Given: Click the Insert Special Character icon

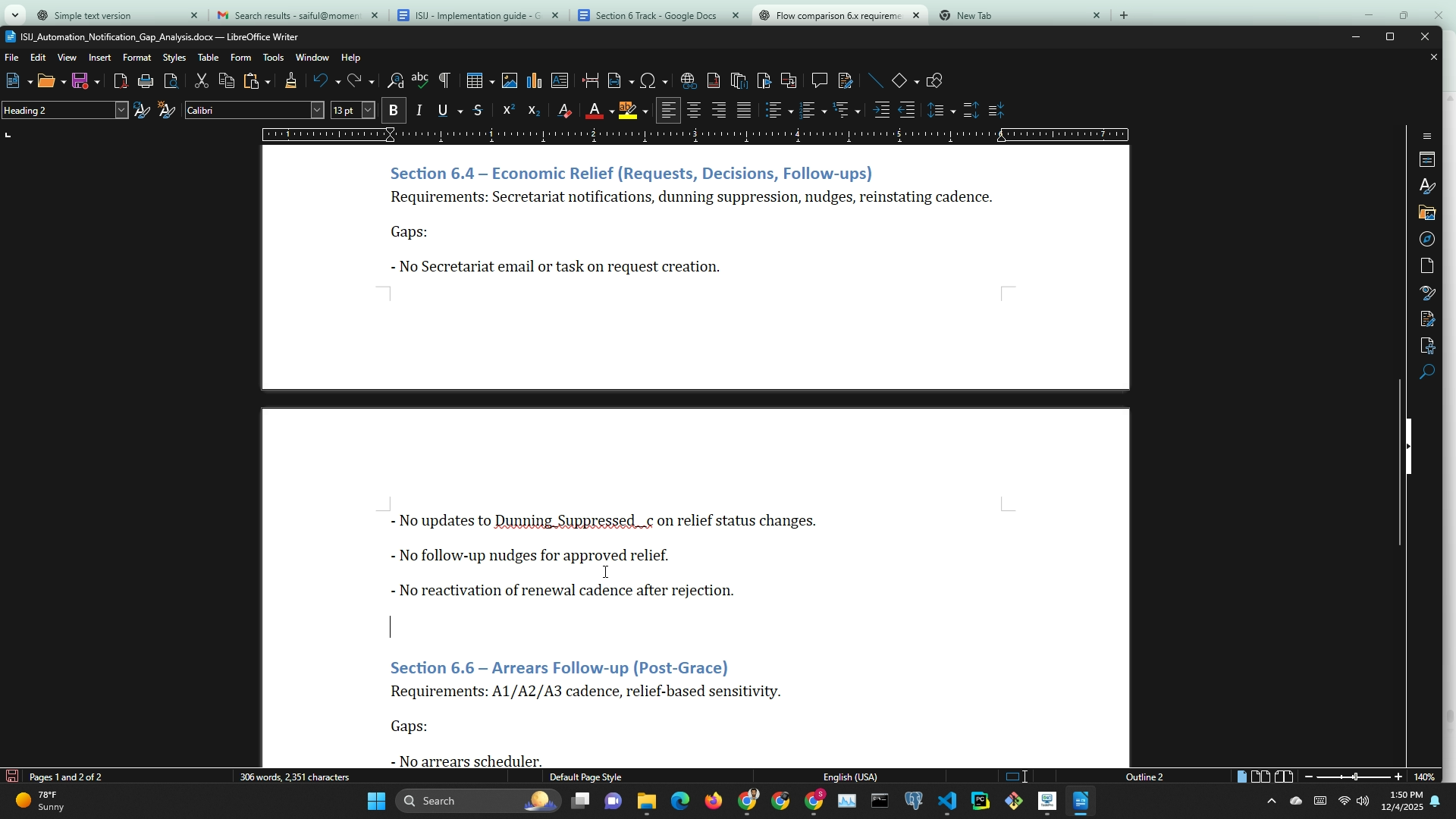Looking at the screenshot, I should click(648, 80).
